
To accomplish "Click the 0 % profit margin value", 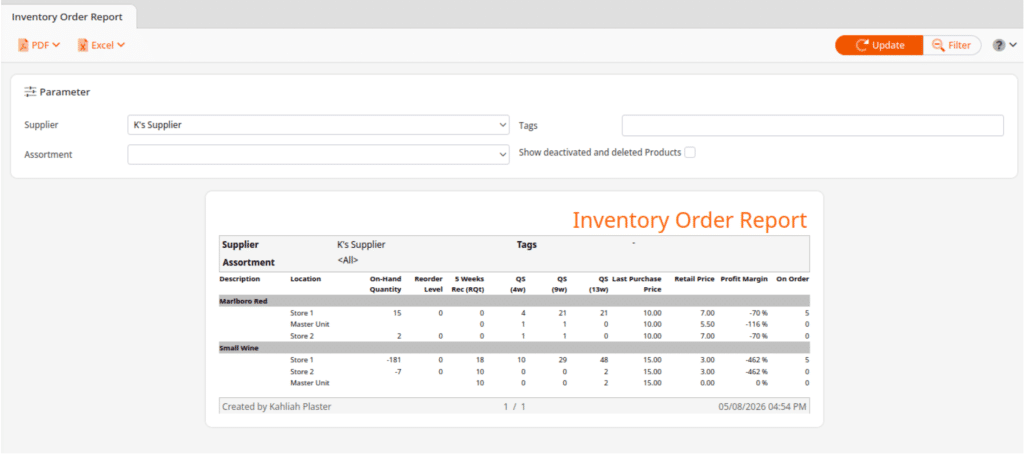I will pos(760,383).
